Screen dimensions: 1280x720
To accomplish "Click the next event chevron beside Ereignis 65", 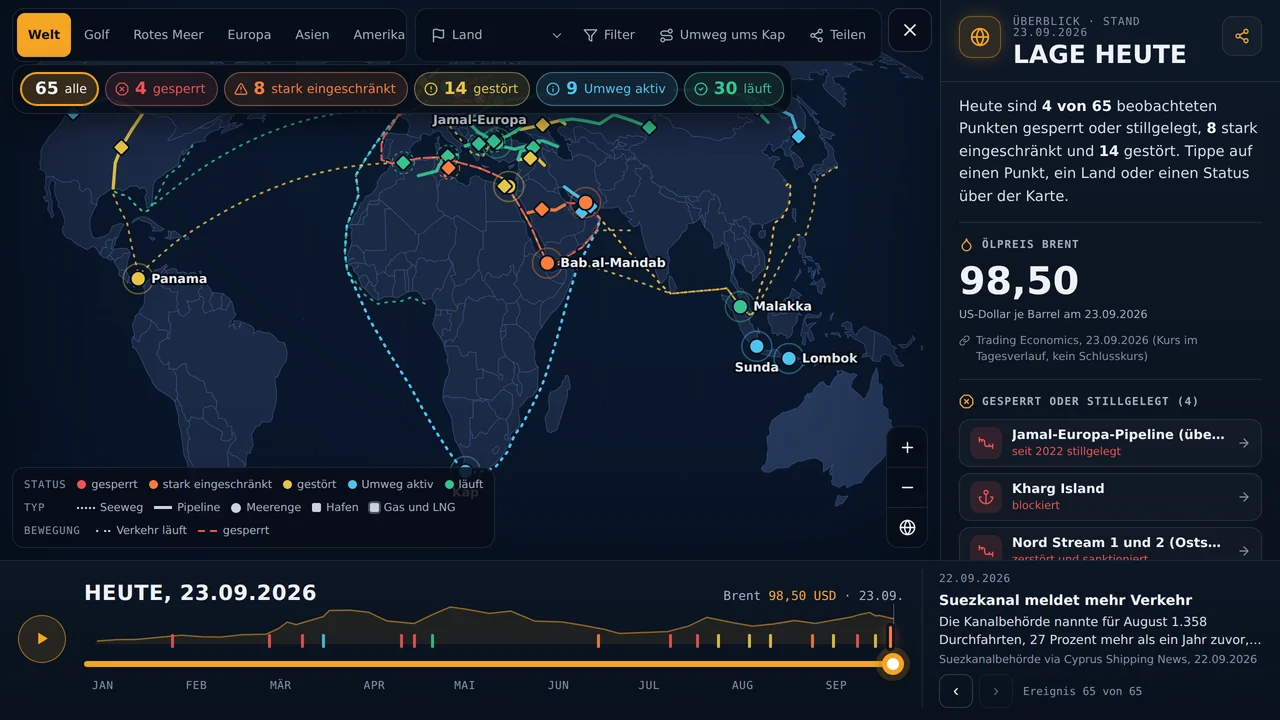I will click(996, 691).
